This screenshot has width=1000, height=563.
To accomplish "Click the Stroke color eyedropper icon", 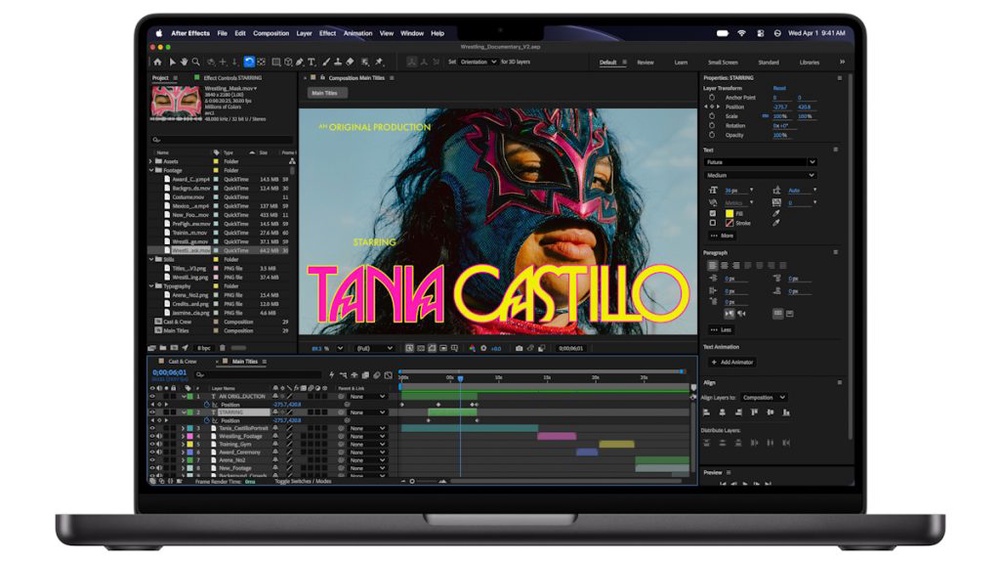I will 776,223.
